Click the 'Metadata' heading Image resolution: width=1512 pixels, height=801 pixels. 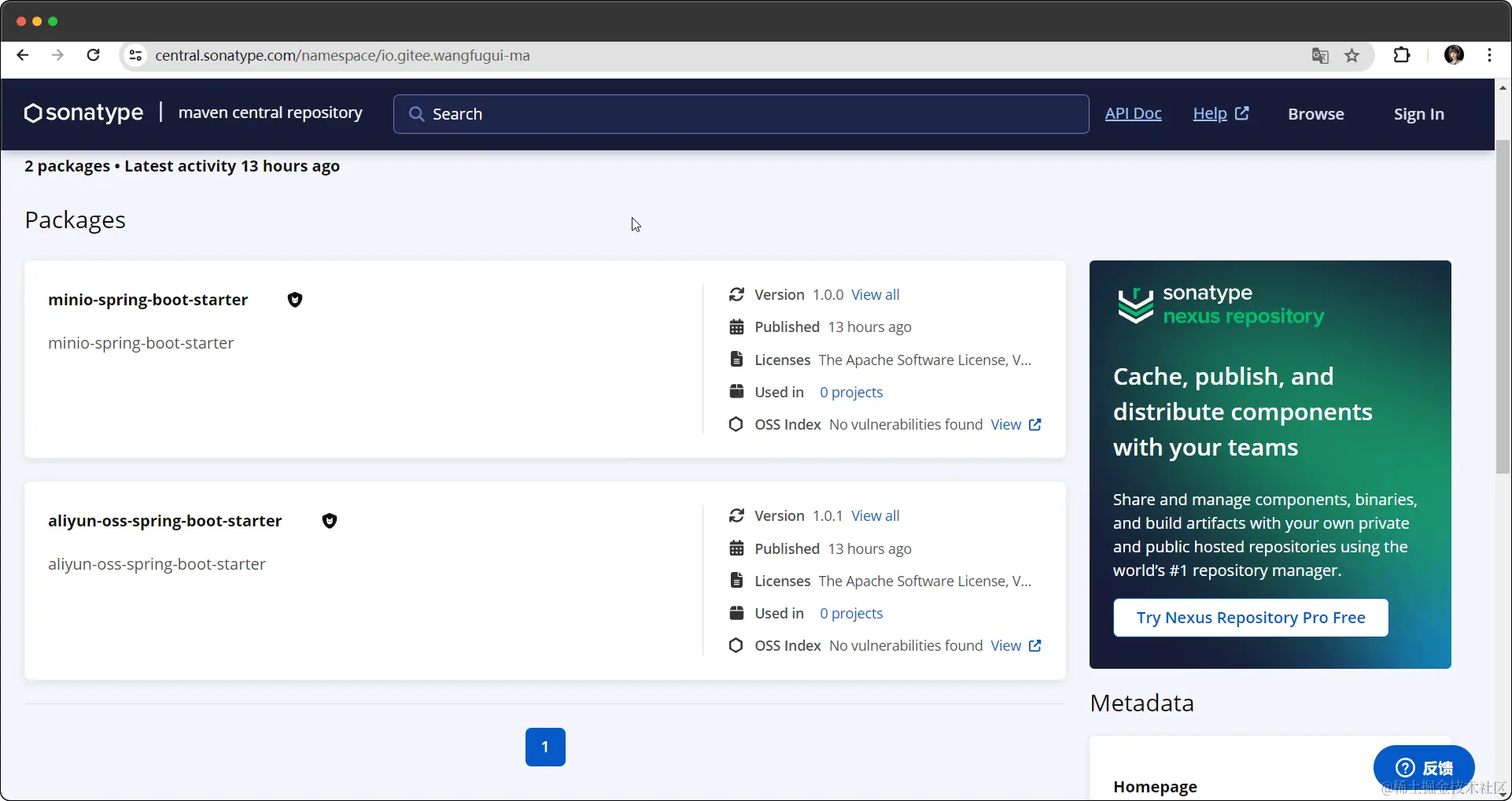1141,703
